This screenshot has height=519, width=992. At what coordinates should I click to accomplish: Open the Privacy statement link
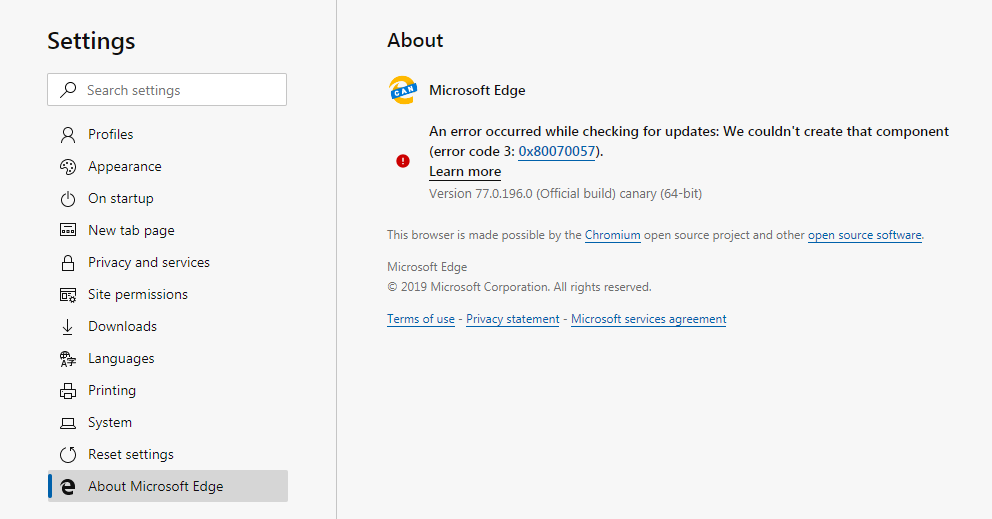tap(512, 319)
